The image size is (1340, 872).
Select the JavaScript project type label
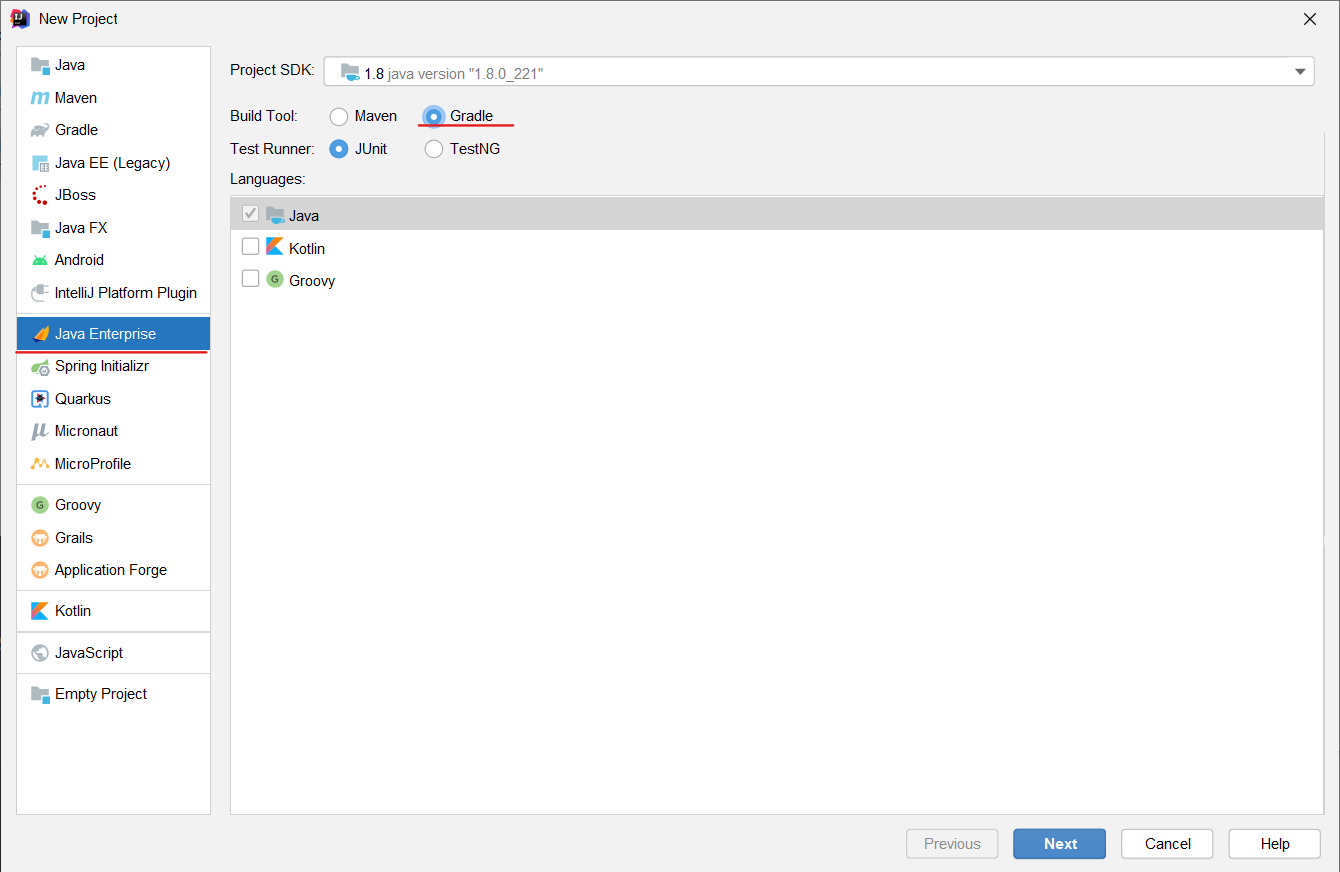pyautogui.click(x=89, y=653)
